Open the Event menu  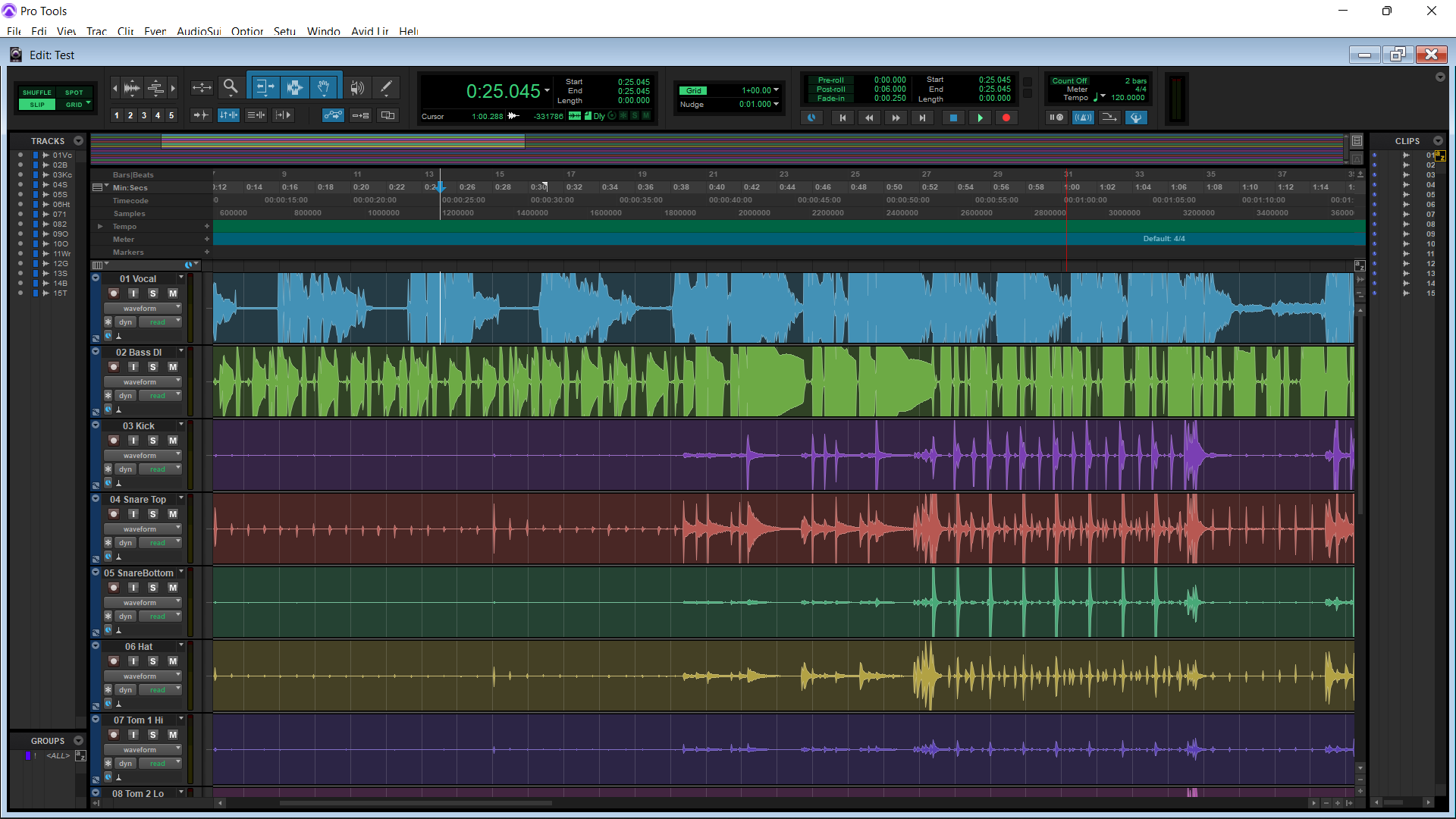click(155, 31)
